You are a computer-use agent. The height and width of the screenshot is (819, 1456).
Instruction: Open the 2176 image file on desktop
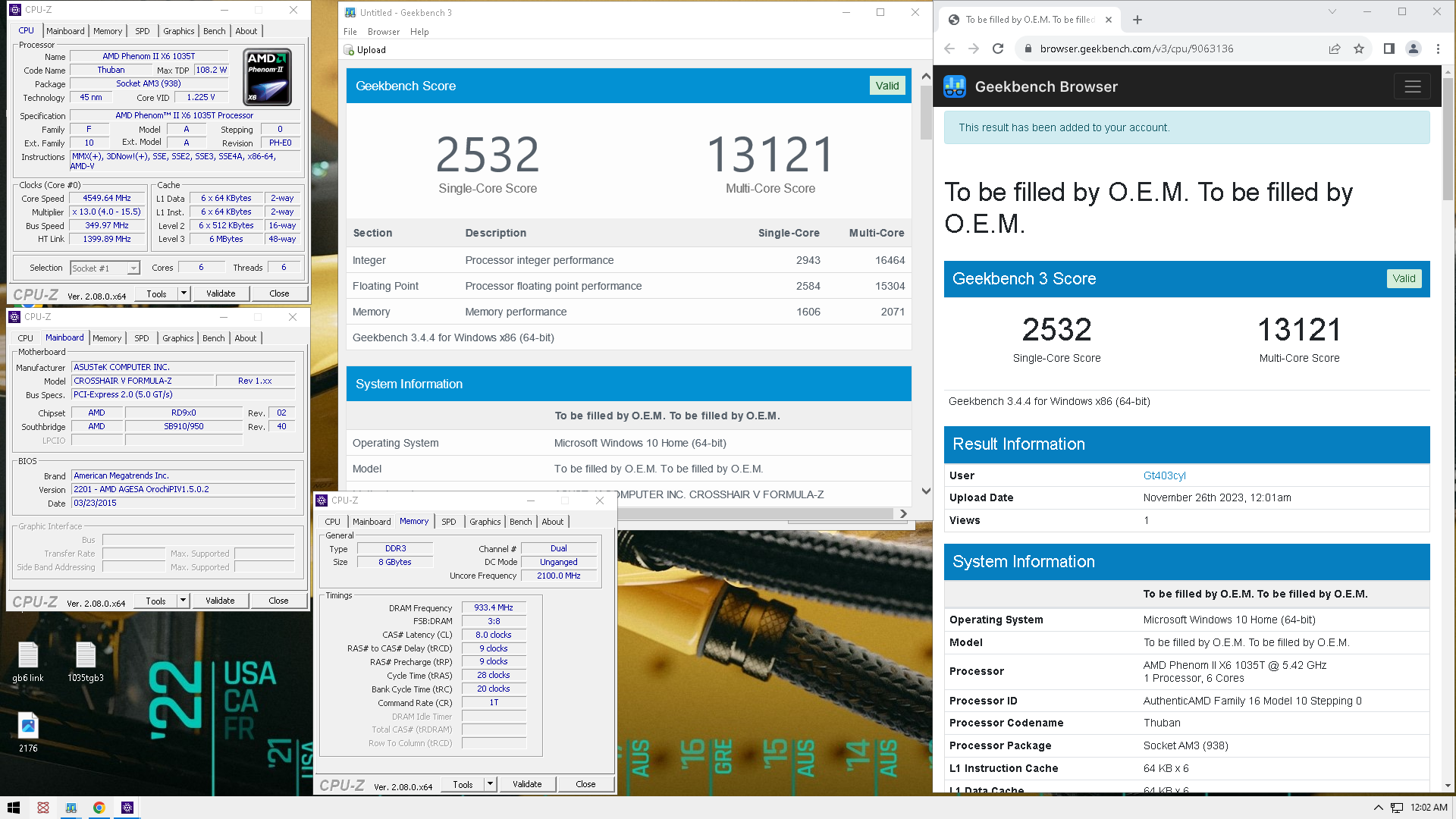28,732
